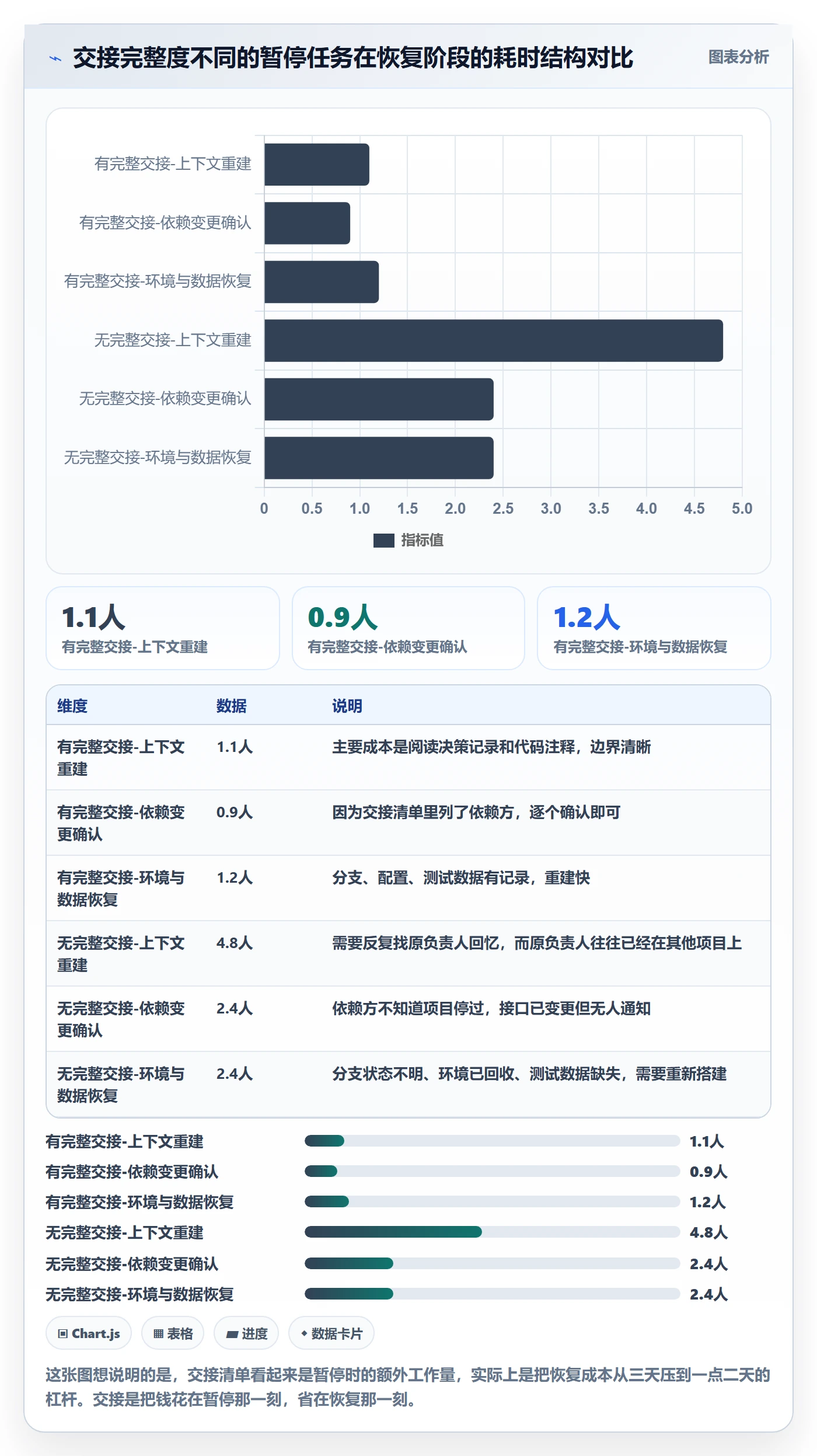817x1456 pixels.
Task: Click table cell 因为交接清单里列了依赖方
Action: (476, 813)
